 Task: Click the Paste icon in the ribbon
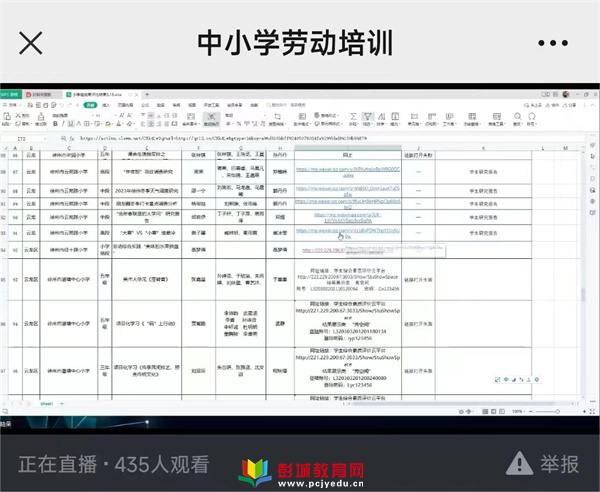pyautogui.click(x=7, y=116)
